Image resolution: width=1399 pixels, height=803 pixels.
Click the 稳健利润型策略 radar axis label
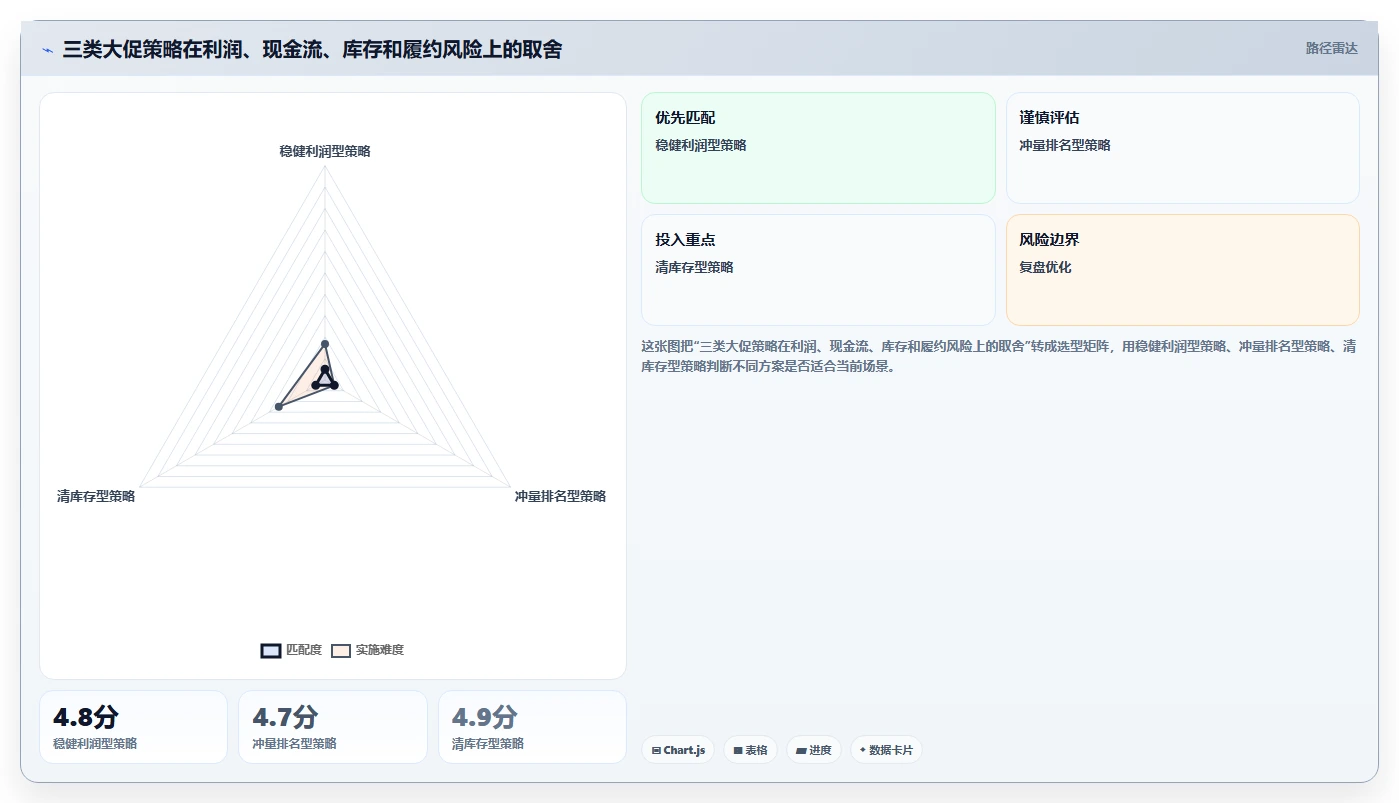325,151
